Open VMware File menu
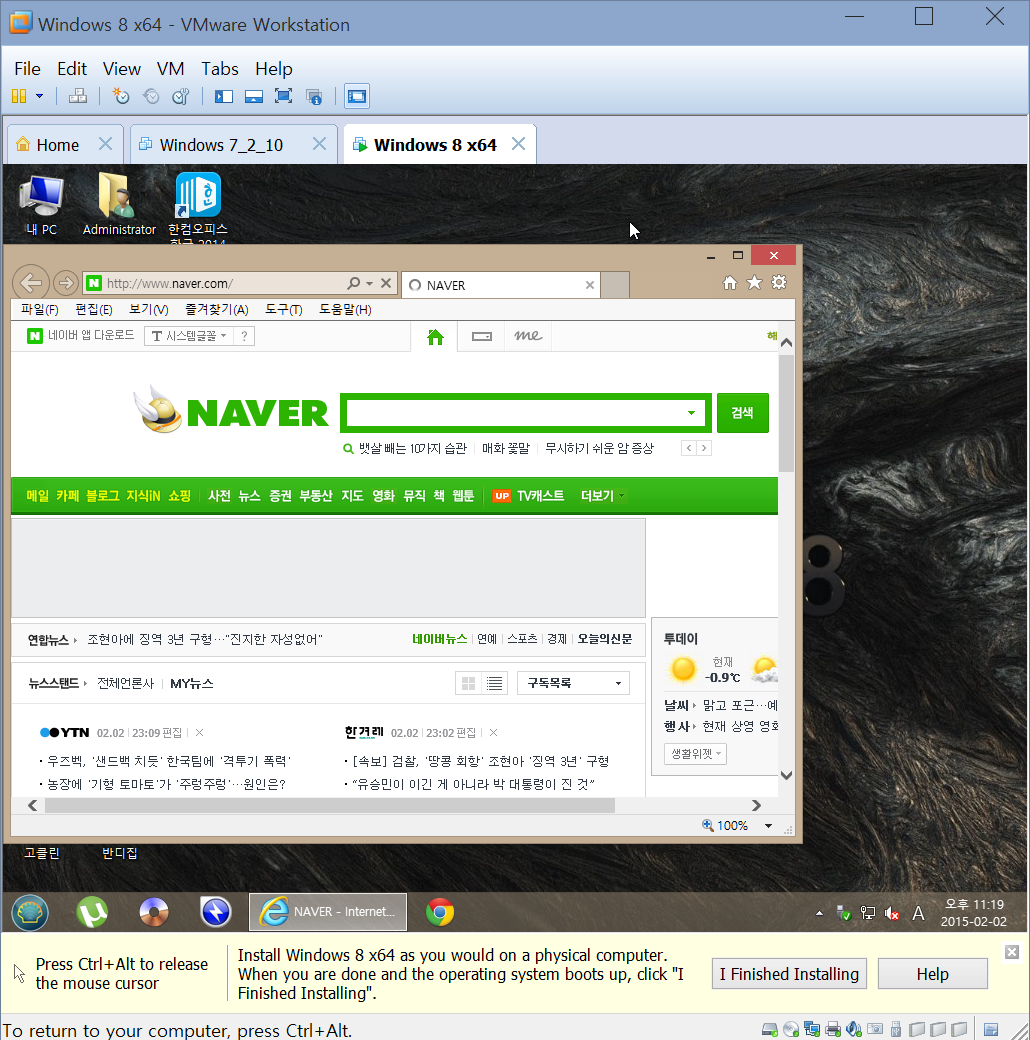 (x=27, y=69)
